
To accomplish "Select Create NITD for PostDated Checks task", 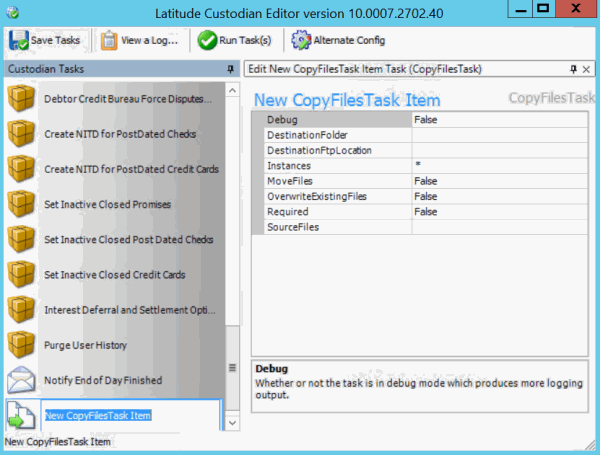I will [120, 134].
